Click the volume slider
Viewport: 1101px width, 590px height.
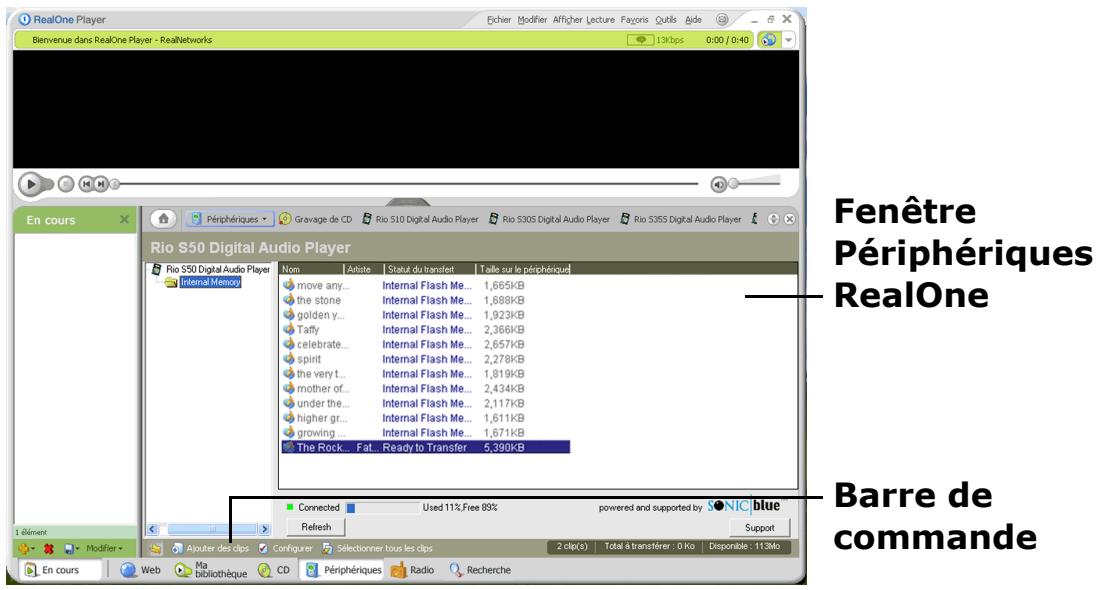760,184
